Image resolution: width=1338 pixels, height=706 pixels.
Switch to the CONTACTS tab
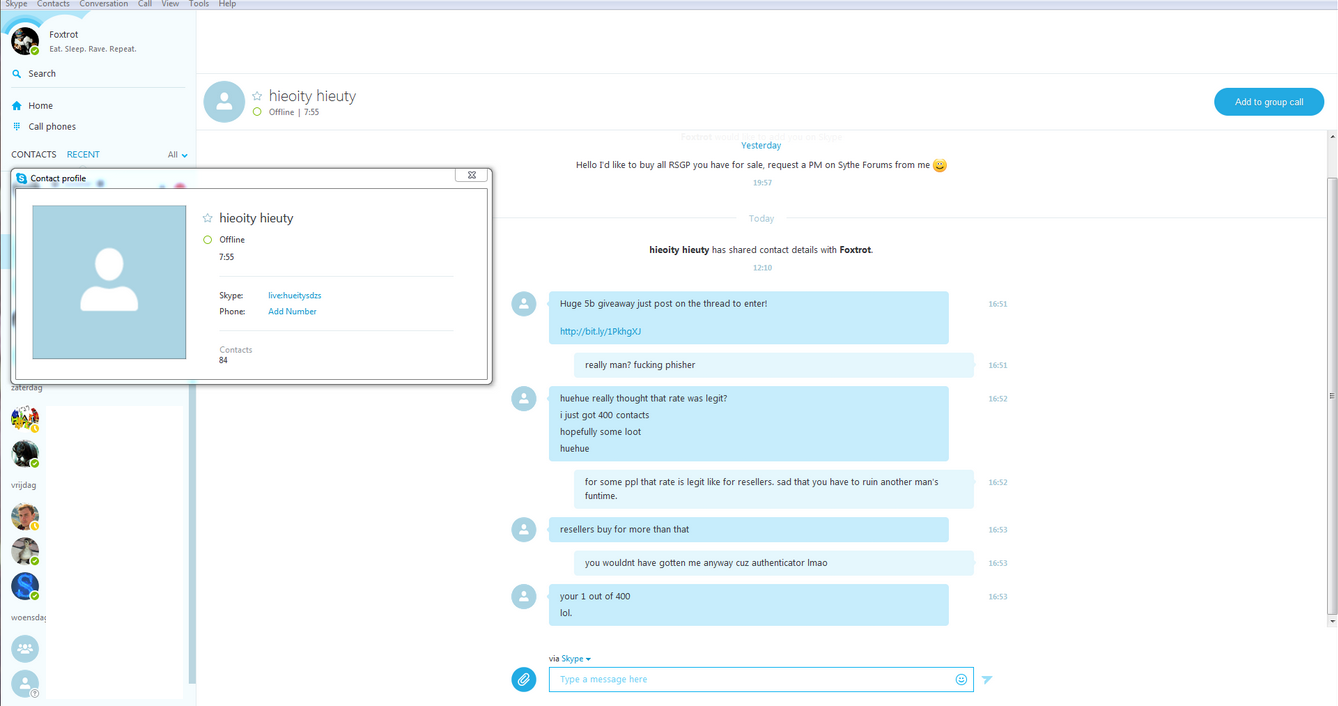pos(34,155)
